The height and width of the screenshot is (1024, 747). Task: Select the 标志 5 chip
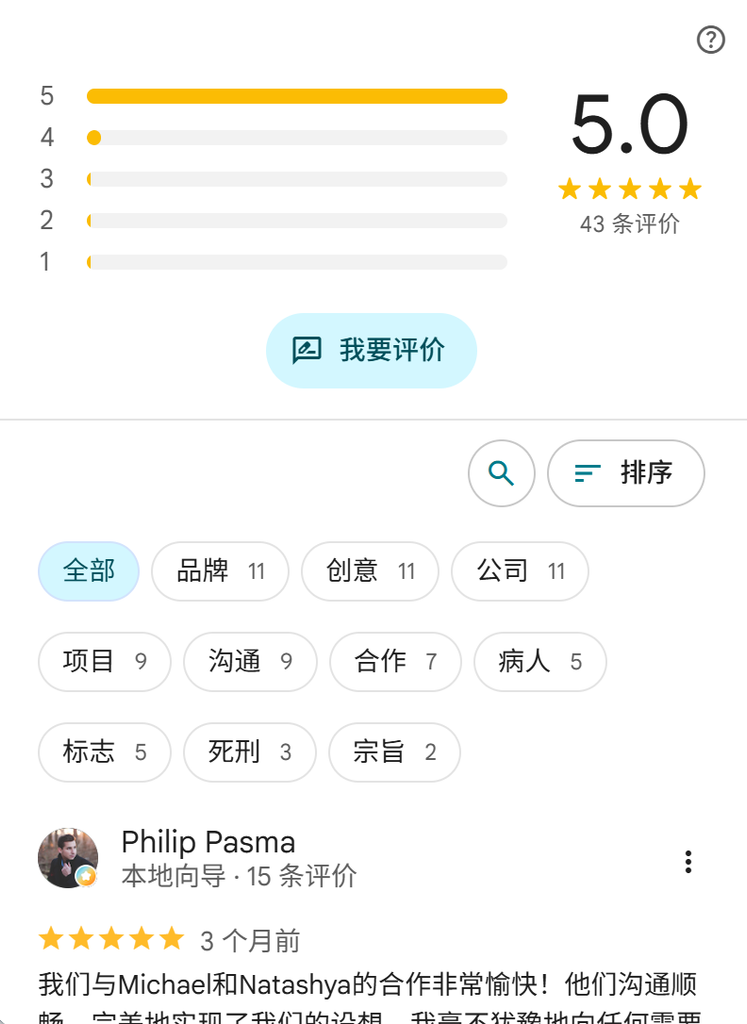[104, 752]
